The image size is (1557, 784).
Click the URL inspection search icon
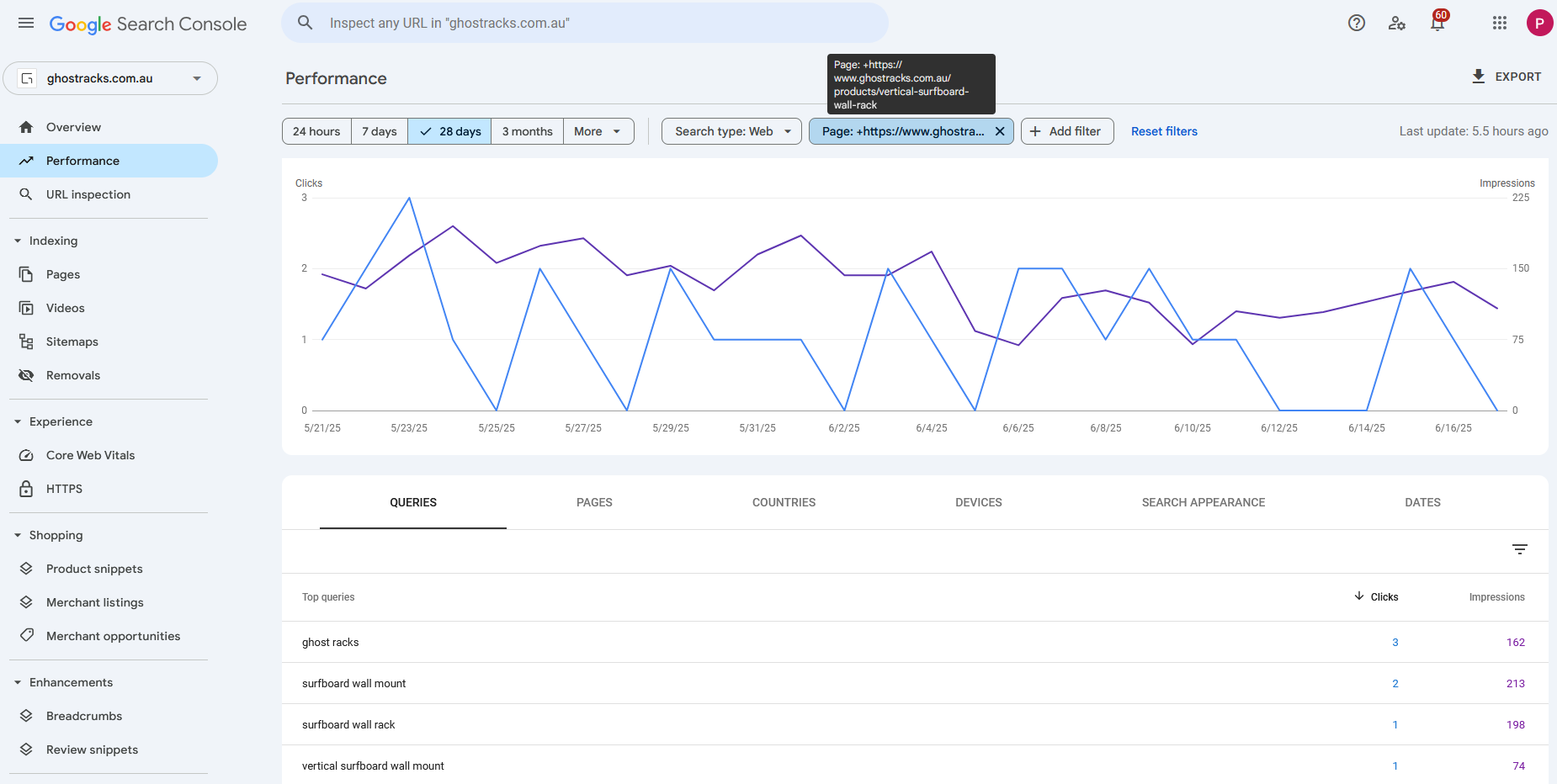[x=26, y=194]
